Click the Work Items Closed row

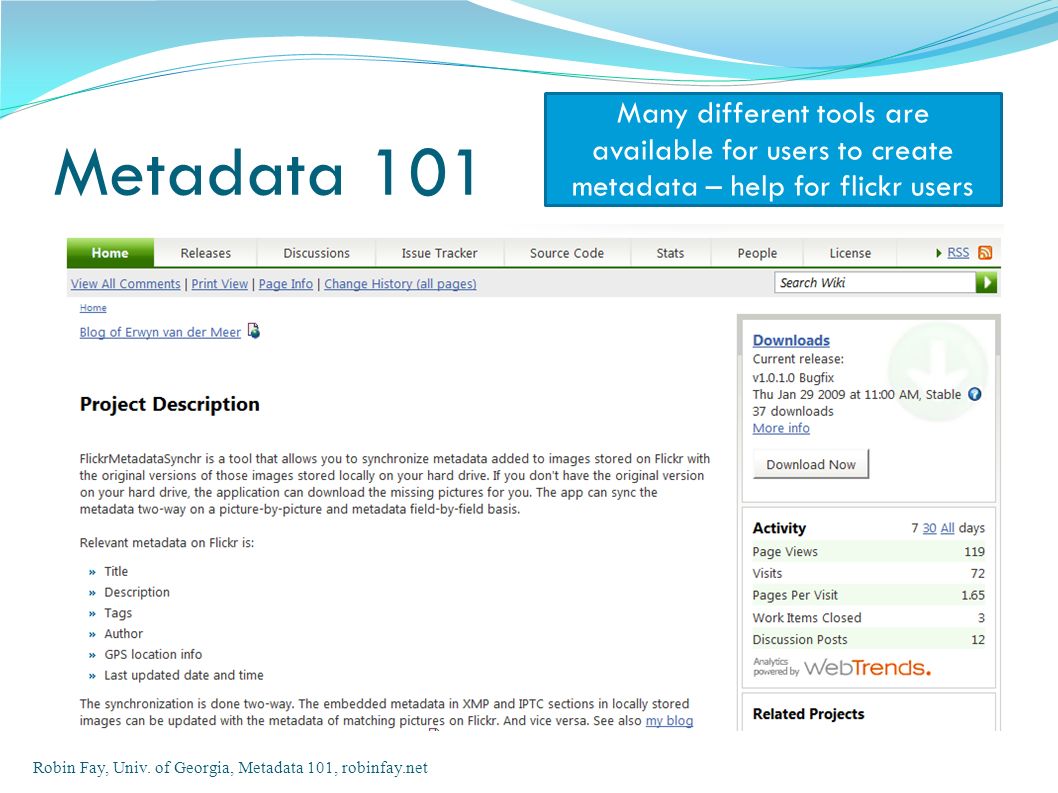pyautogui.click(x=868, y=618)
